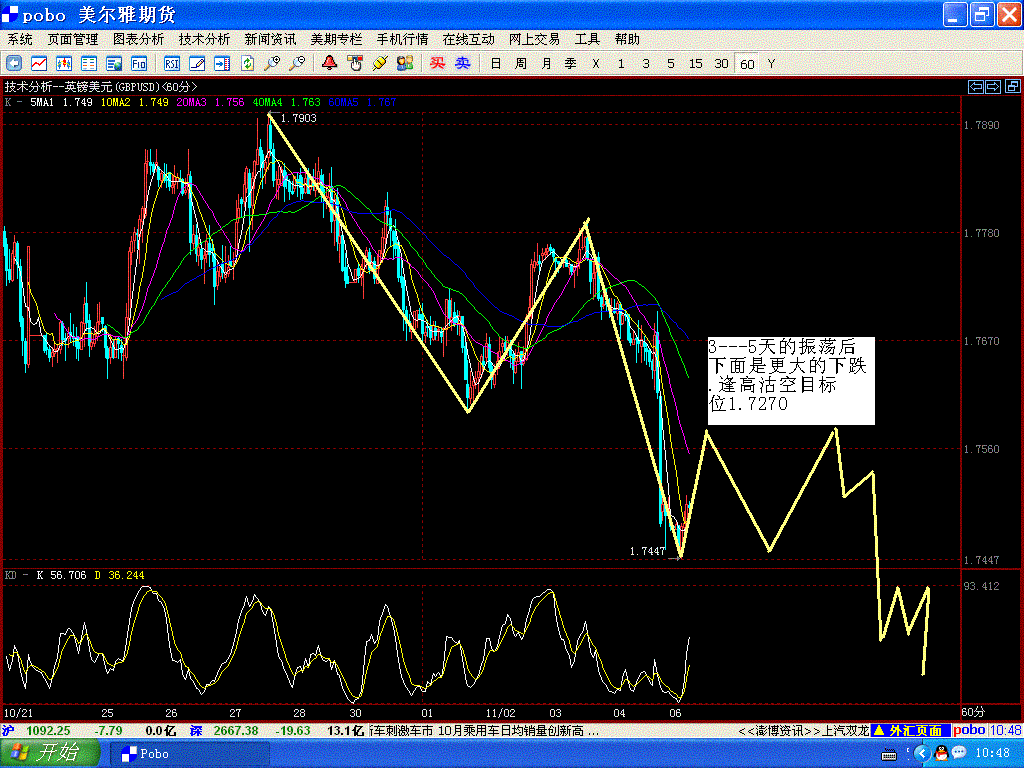1024x768 pixels.
Task: Switch to the 60-minute period
Action: coord(747,64)
